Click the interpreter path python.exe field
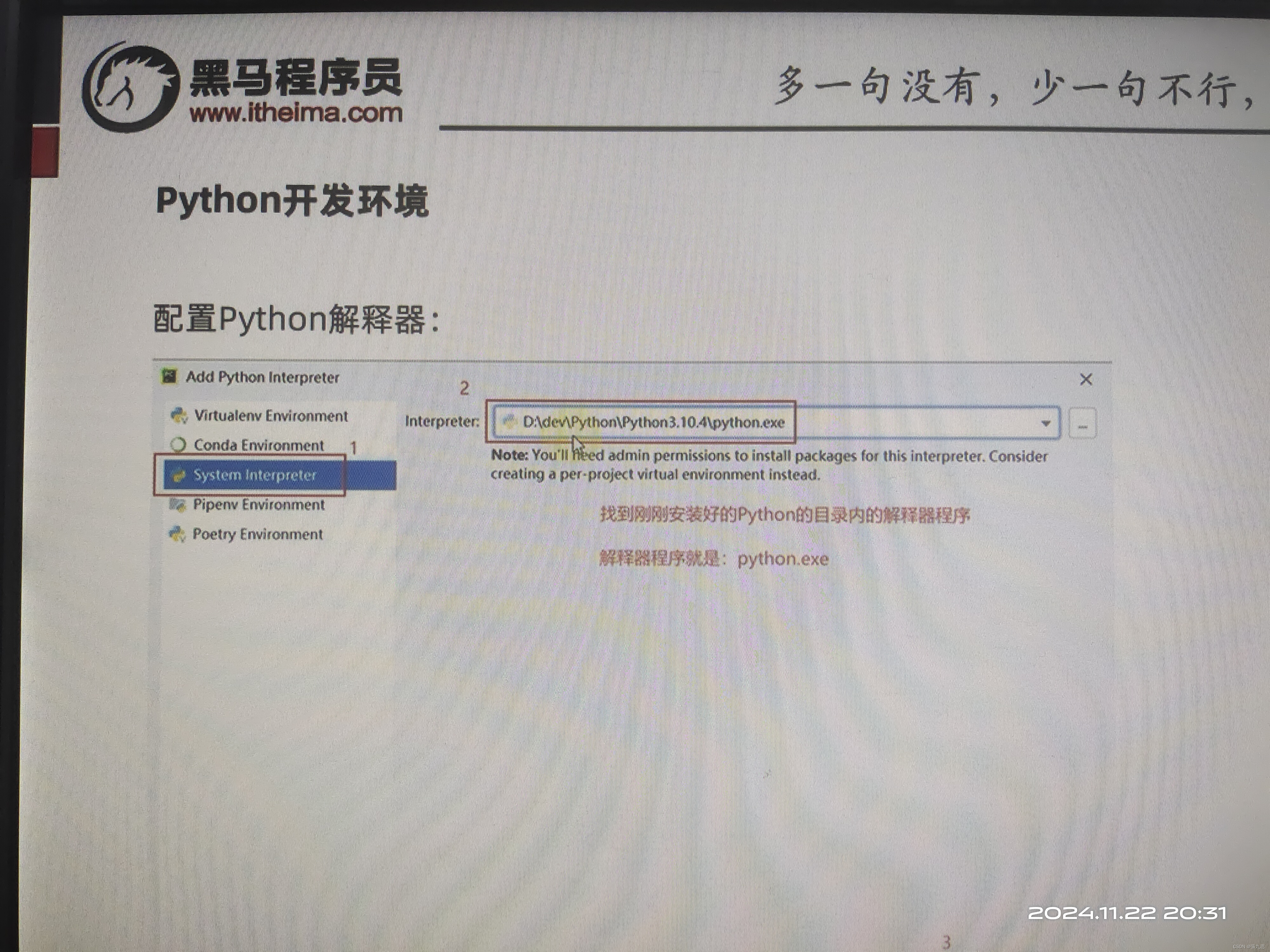Viewport: 1270px width, 952px height. [x=653, y=422]
